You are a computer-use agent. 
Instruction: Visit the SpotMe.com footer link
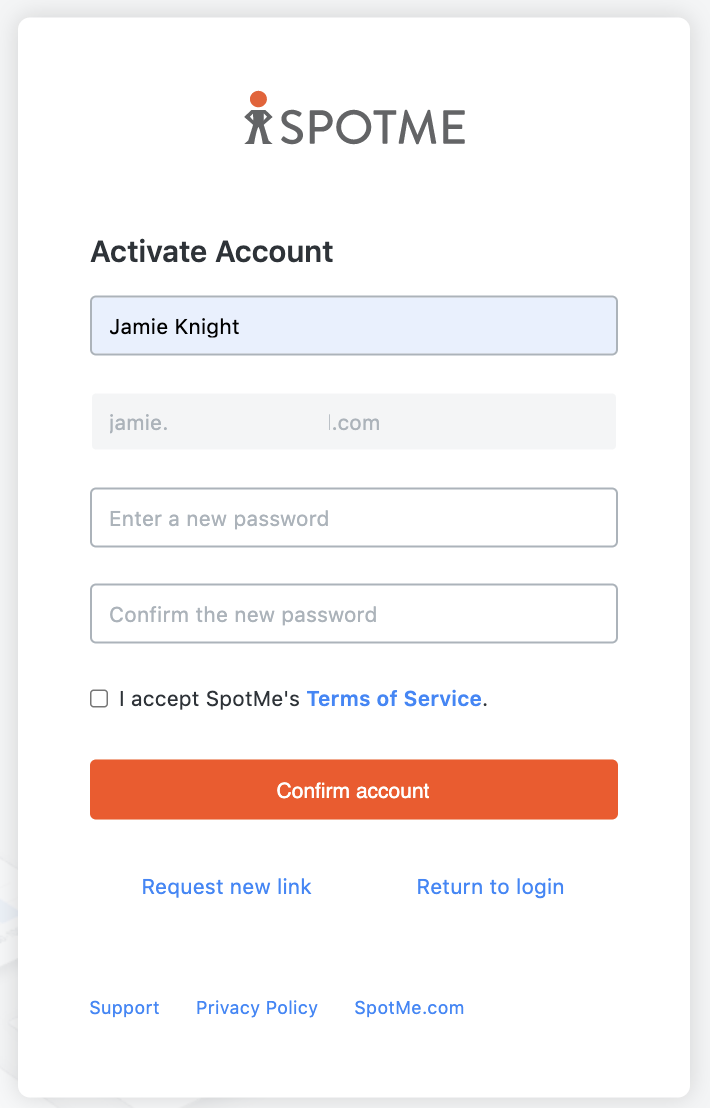pyautogui.click(x=409, y=1008)
